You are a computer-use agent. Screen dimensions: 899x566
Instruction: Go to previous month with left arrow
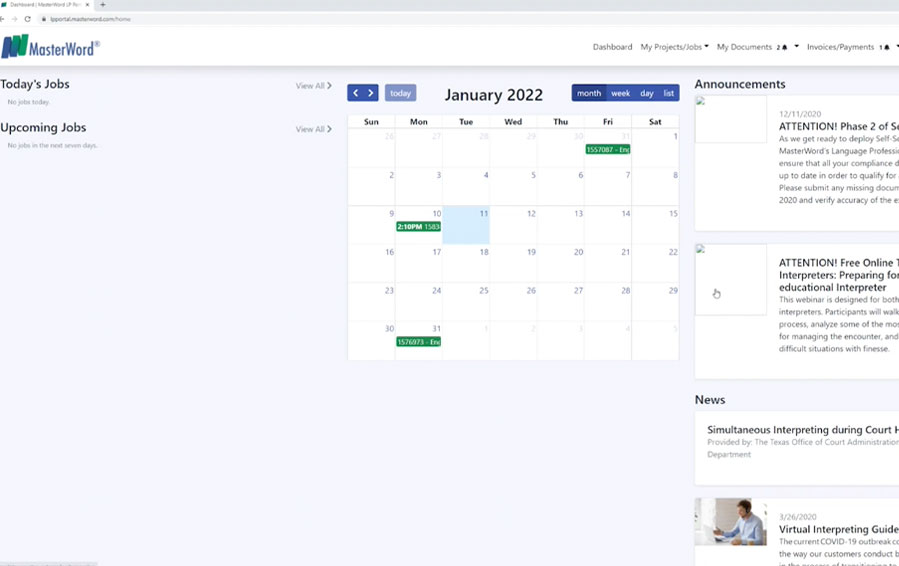(x=355, y=93)
